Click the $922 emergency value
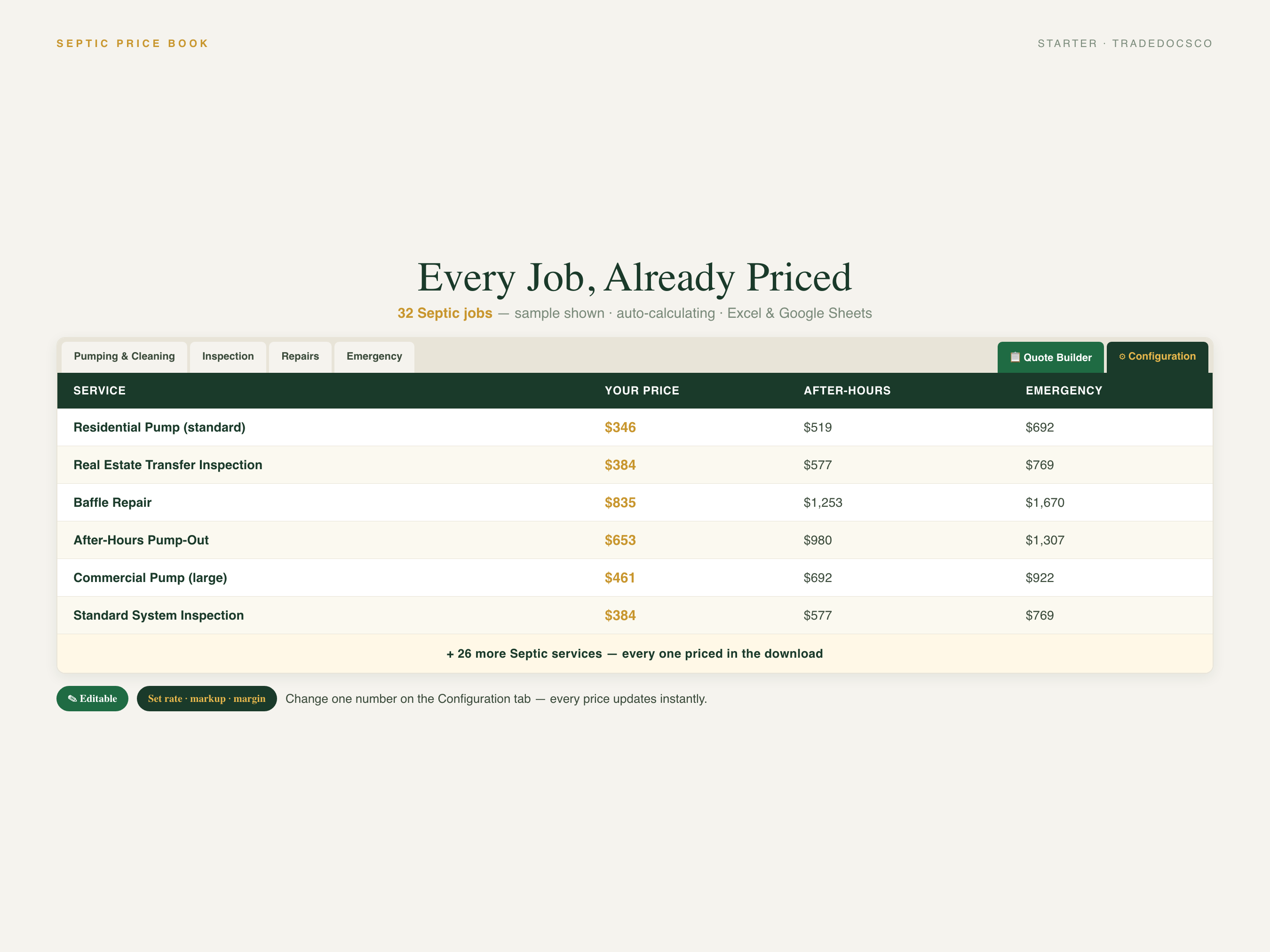This screenshot has height=952, width=1270. (1040, 578)
